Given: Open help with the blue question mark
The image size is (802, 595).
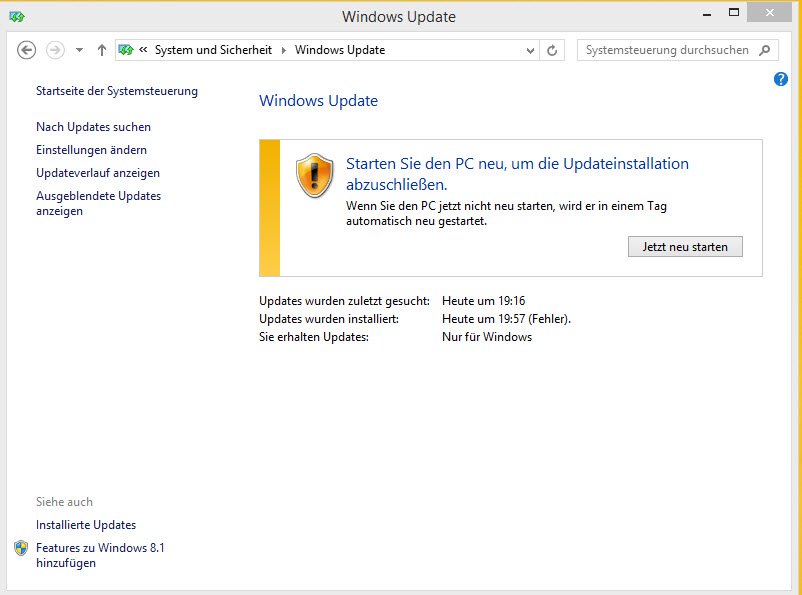Looking at the screenshot, I should [x=781, y=79].
